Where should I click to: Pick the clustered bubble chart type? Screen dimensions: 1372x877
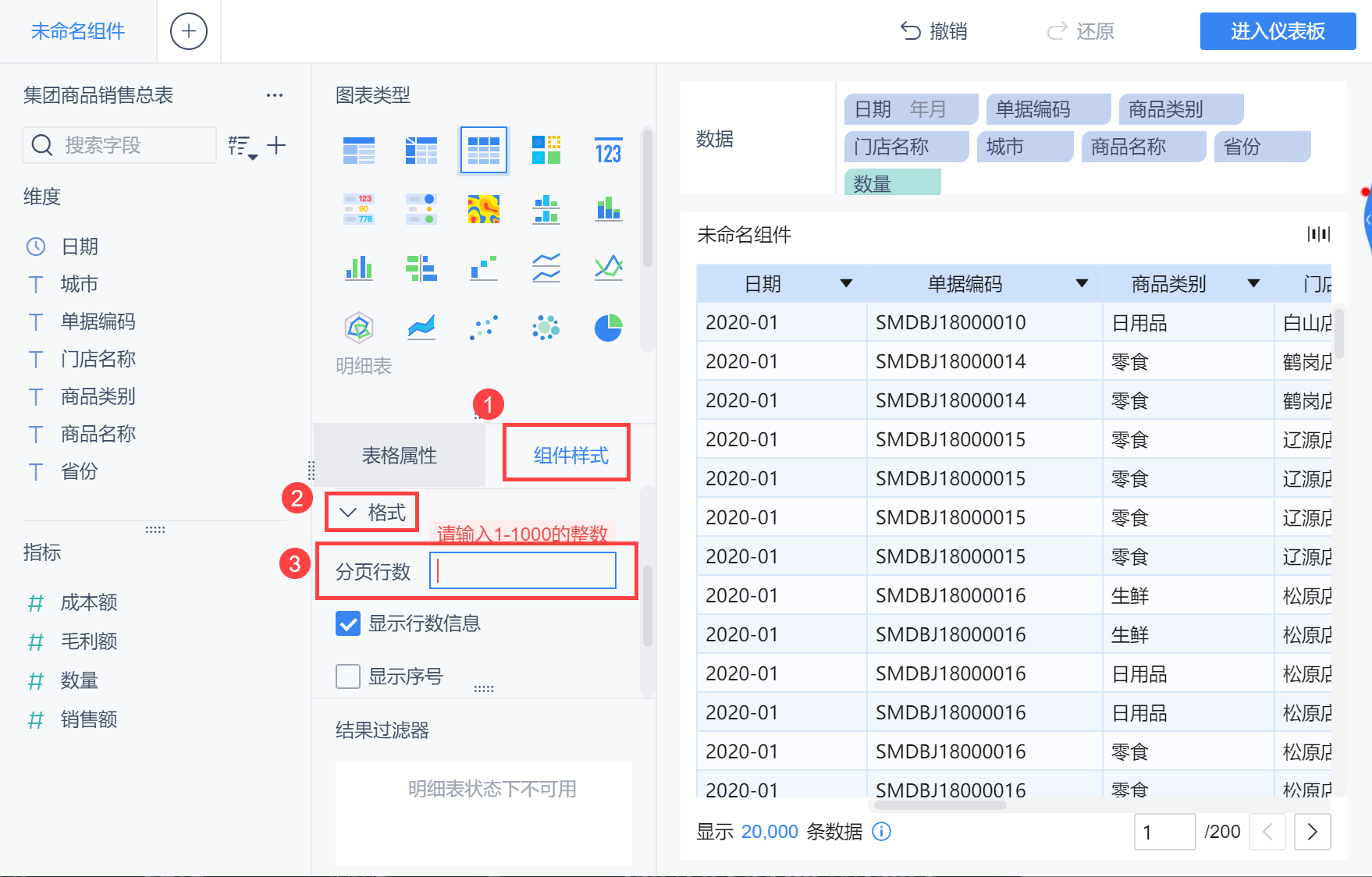click(546, 327)
